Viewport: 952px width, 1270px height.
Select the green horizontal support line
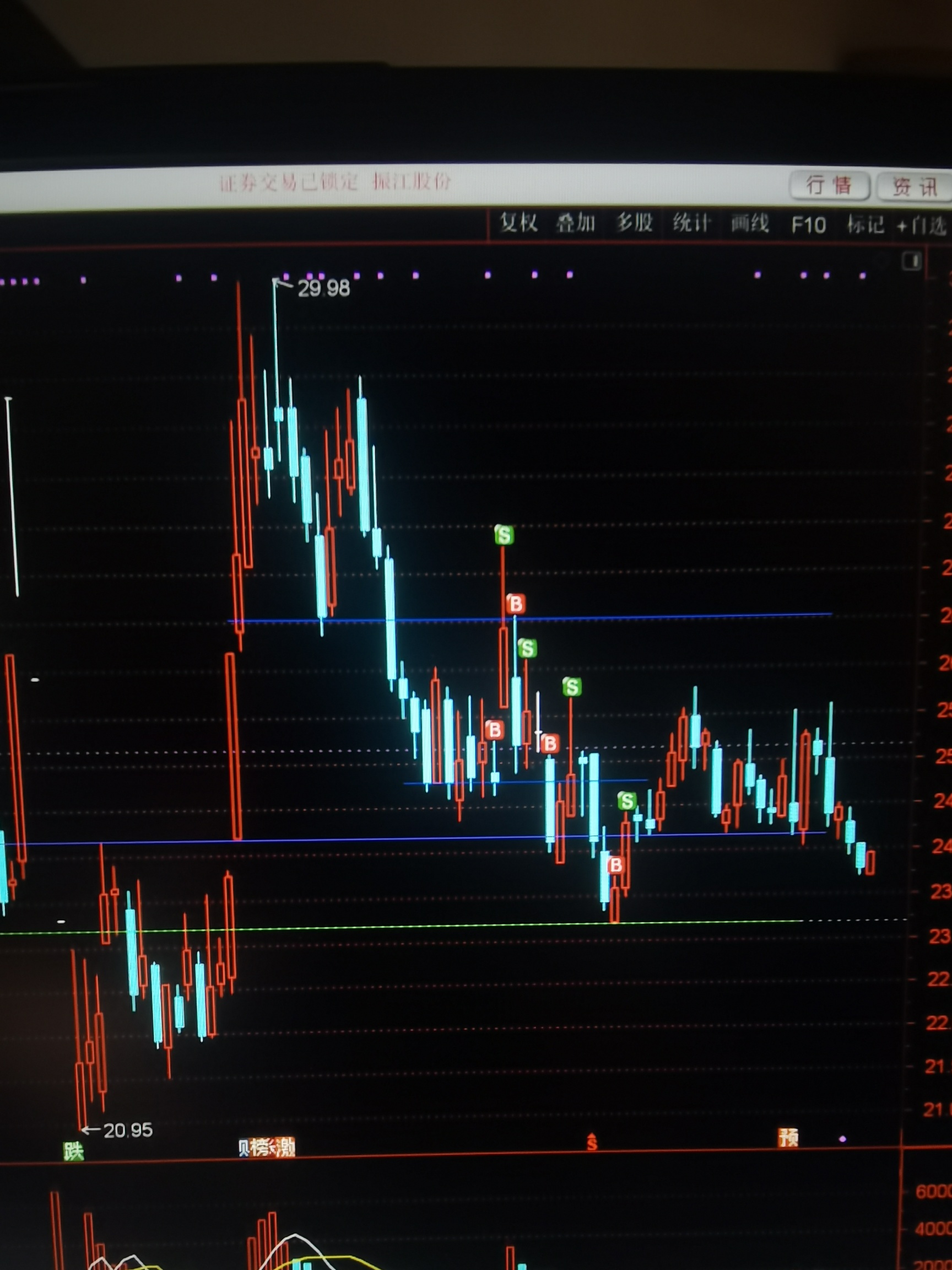point(402,926)
